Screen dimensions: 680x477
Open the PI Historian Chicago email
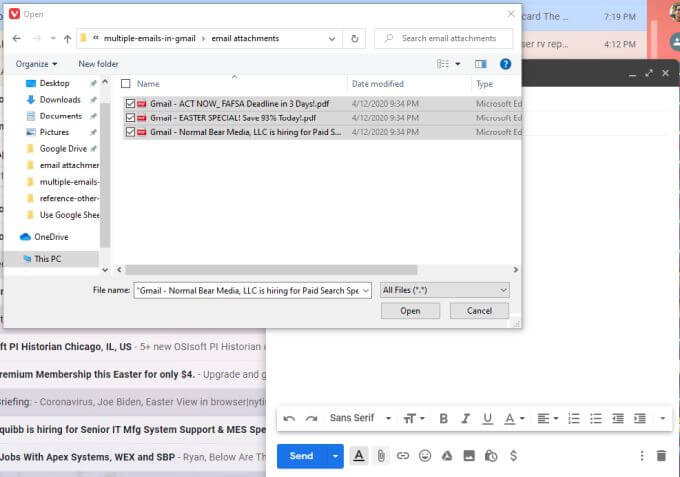133,347
